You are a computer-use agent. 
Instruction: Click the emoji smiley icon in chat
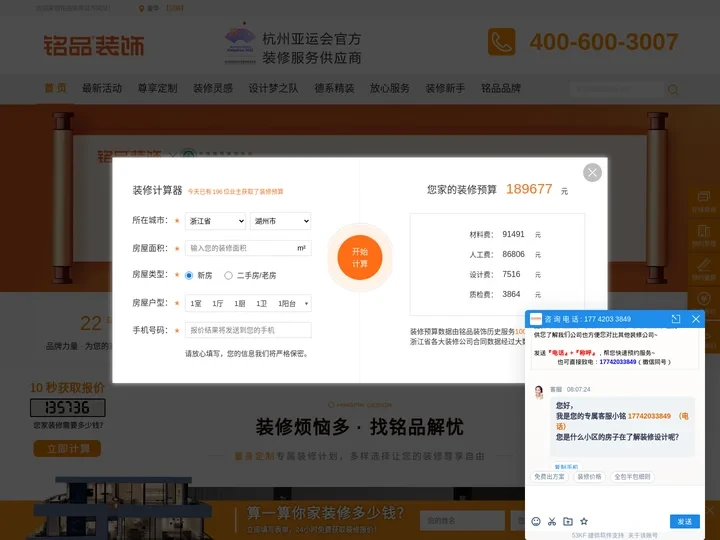coord(536,521)
